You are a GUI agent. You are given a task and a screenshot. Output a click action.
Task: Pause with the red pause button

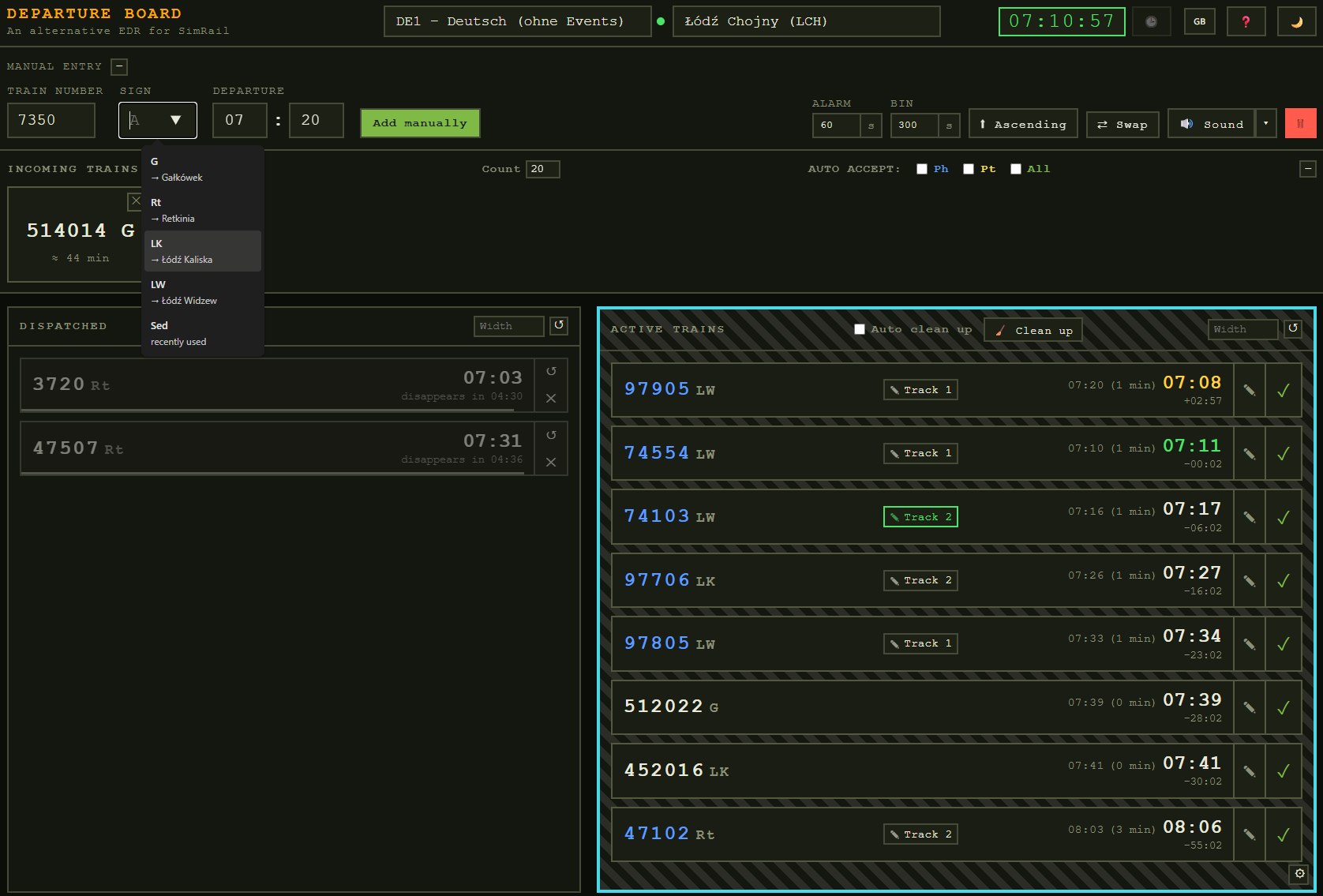pos(1300,123)
